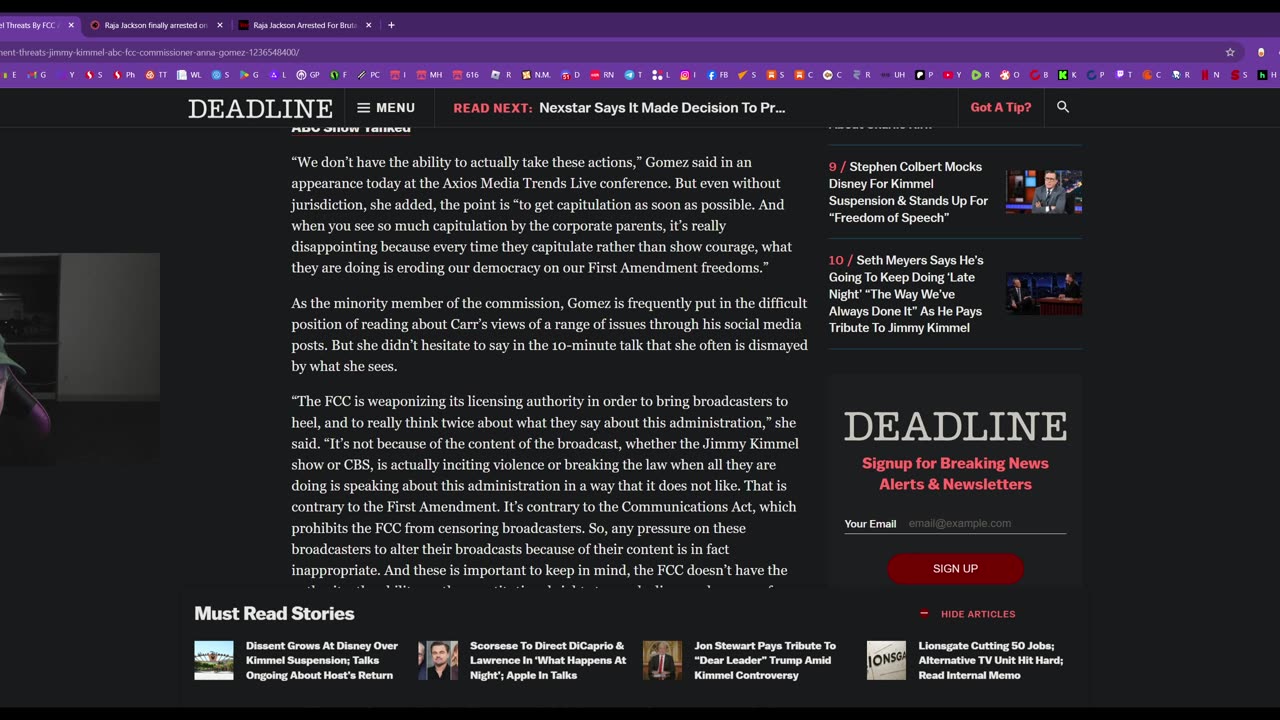Click the Deadline logo in header

(x=260, y=108)
